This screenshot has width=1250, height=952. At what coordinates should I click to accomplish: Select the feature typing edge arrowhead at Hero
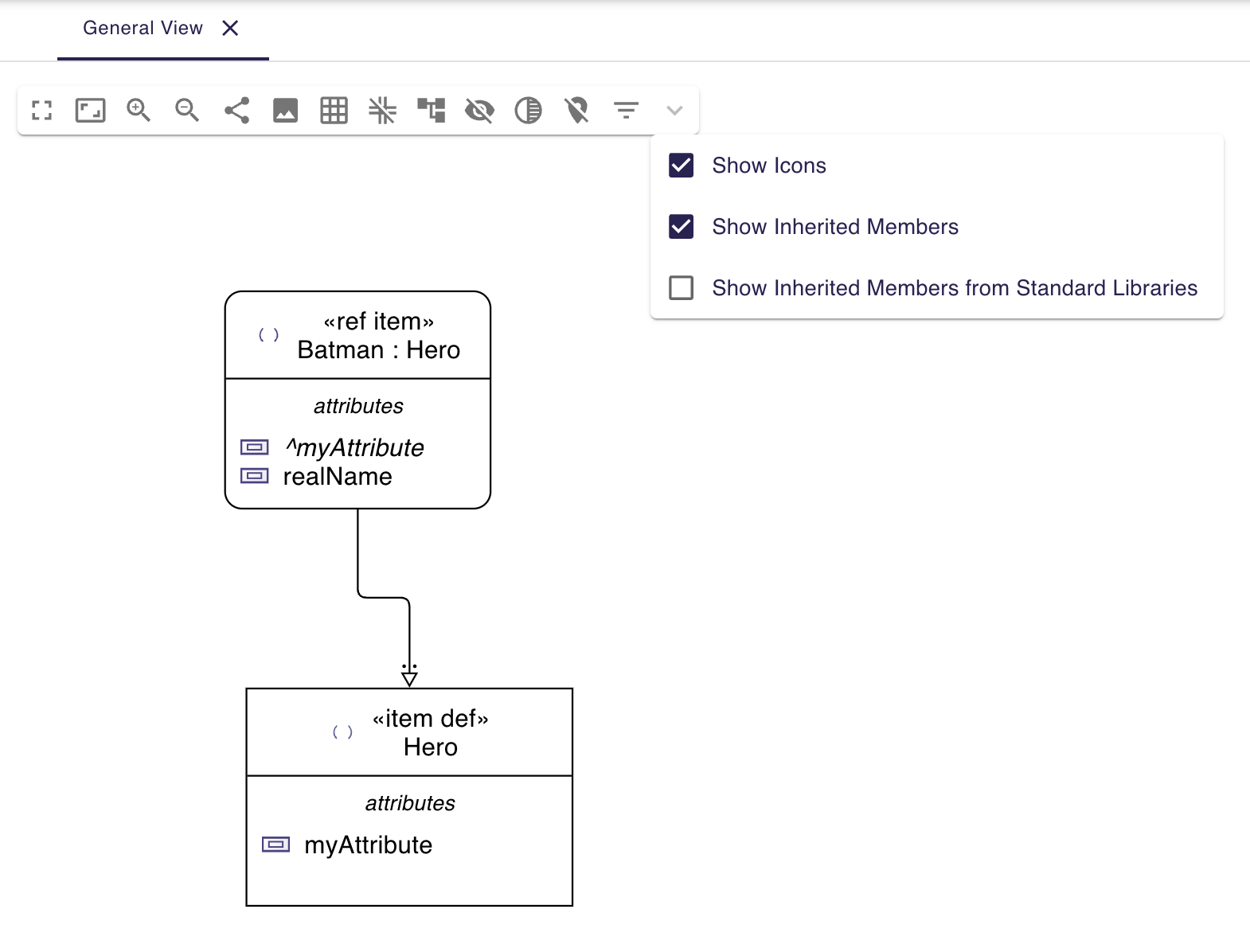coord(409,677)
